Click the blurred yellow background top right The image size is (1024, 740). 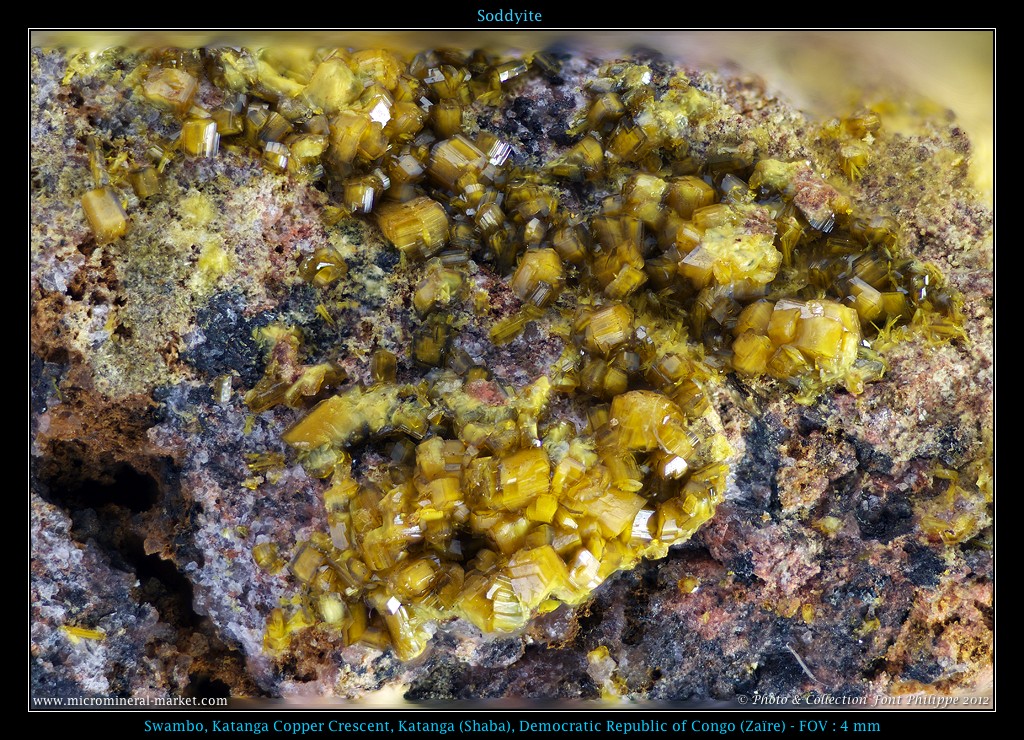930,70
